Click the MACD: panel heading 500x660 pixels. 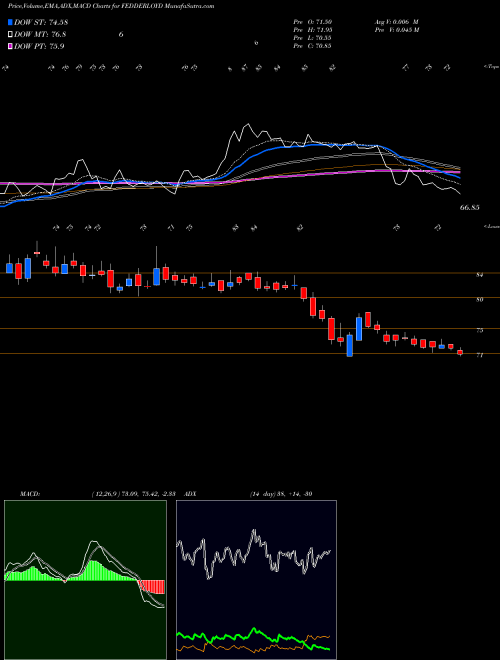(30, 494)
